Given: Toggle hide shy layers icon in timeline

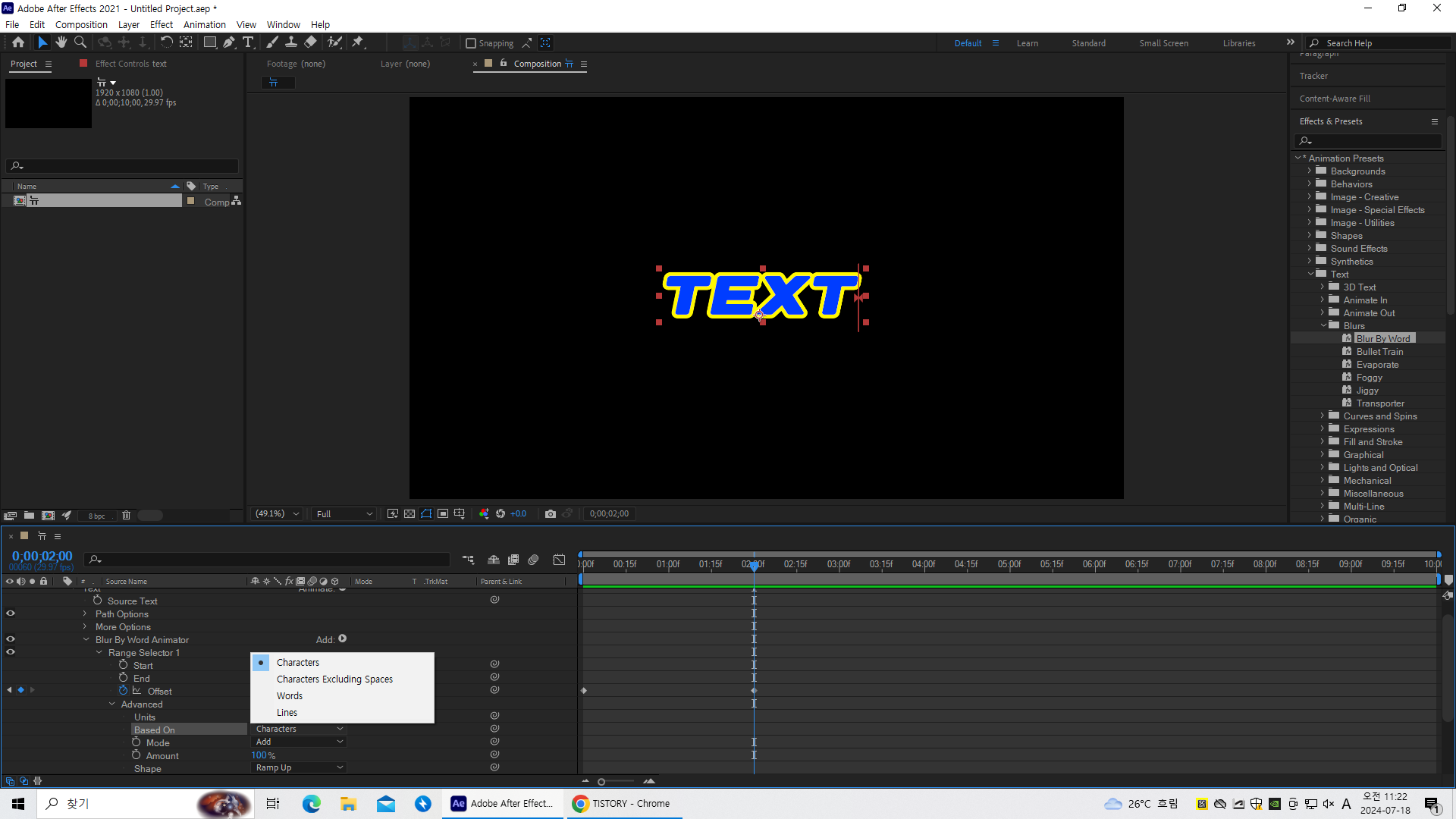Looking at the screenshot, I should [494, 560].
